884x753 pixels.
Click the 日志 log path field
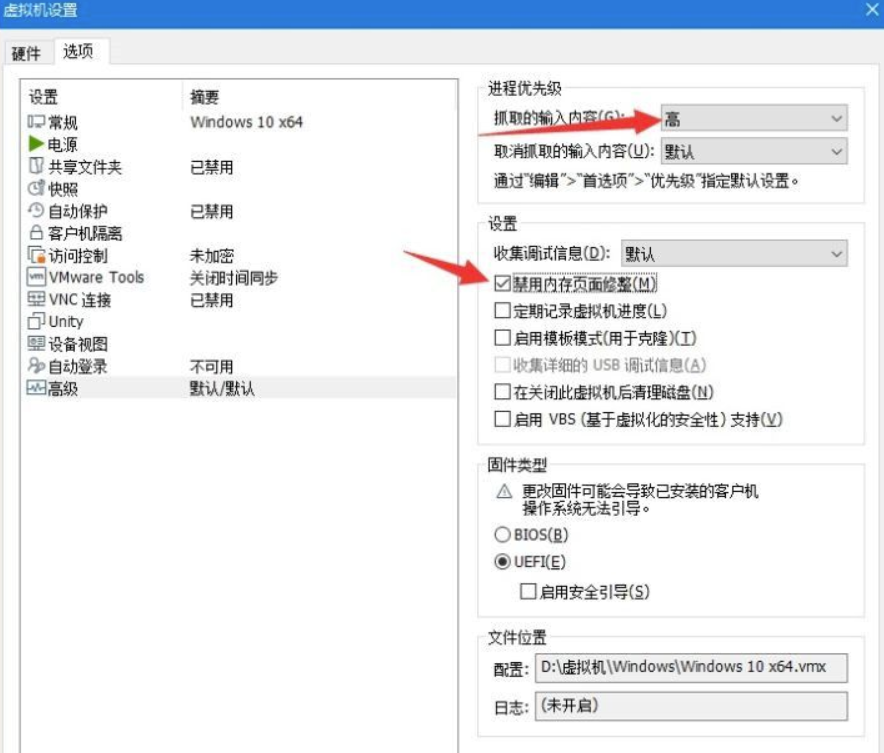691,706
